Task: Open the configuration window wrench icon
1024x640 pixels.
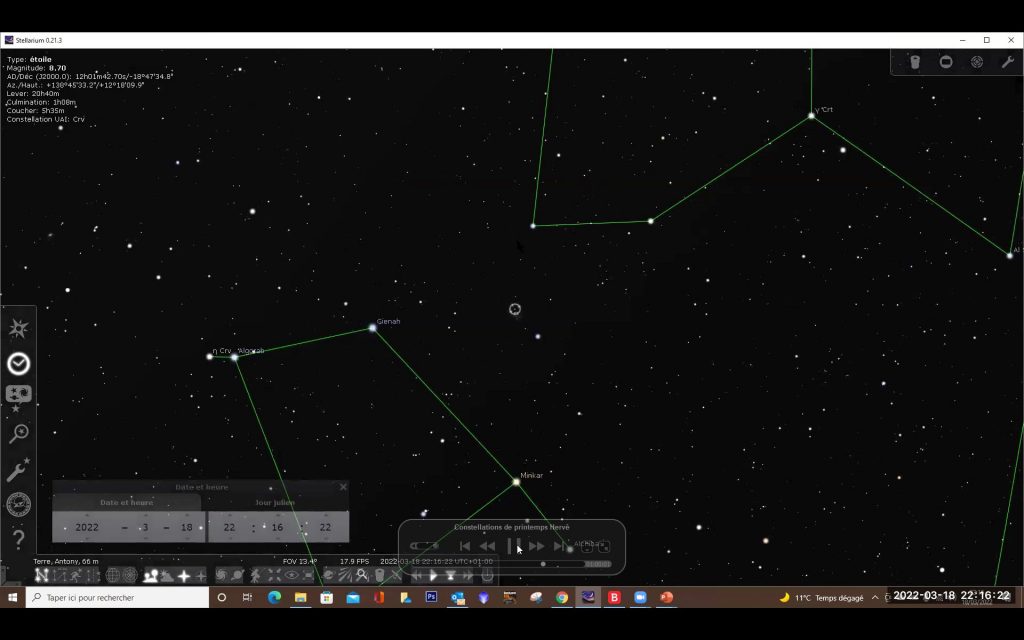Action: point(18,469)
